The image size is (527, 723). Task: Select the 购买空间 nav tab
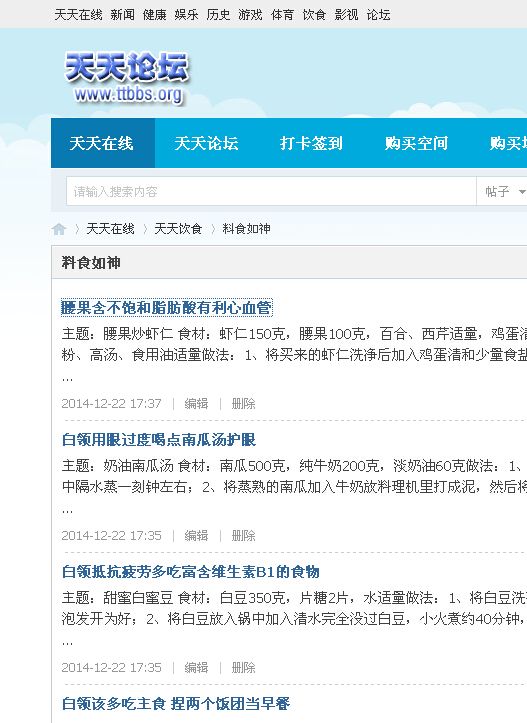(416, 143)
